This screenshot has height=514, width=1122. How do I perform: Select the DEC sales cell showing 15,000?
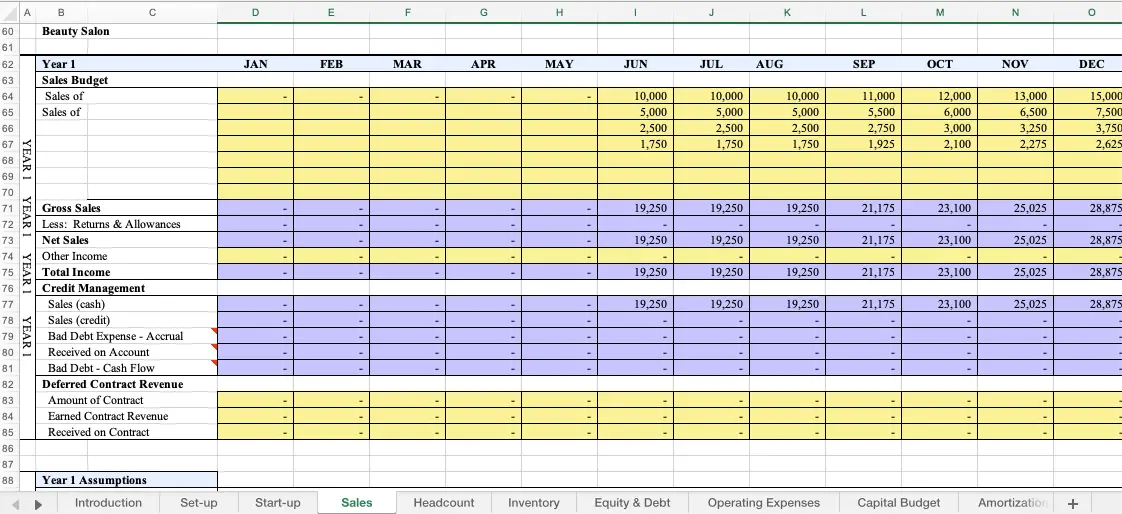(1091, 96)
